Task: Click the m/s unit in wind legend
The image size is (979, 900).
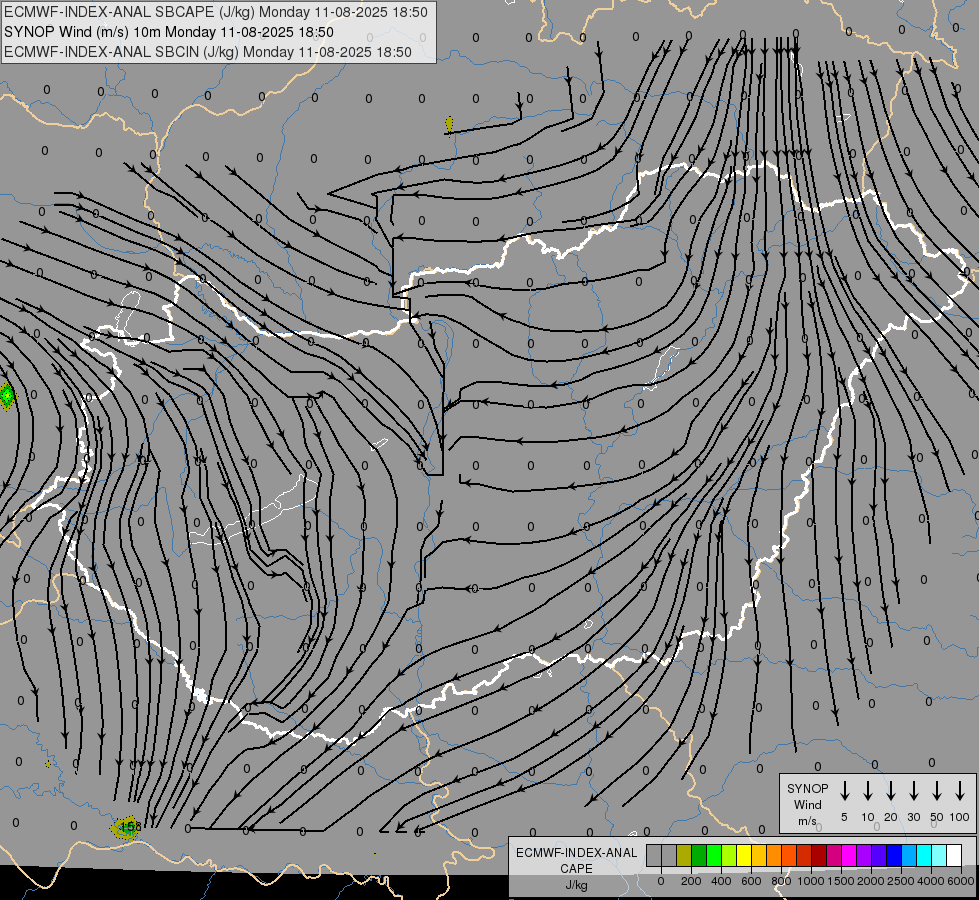Action: pyautogui.click(x=807, y=821)
